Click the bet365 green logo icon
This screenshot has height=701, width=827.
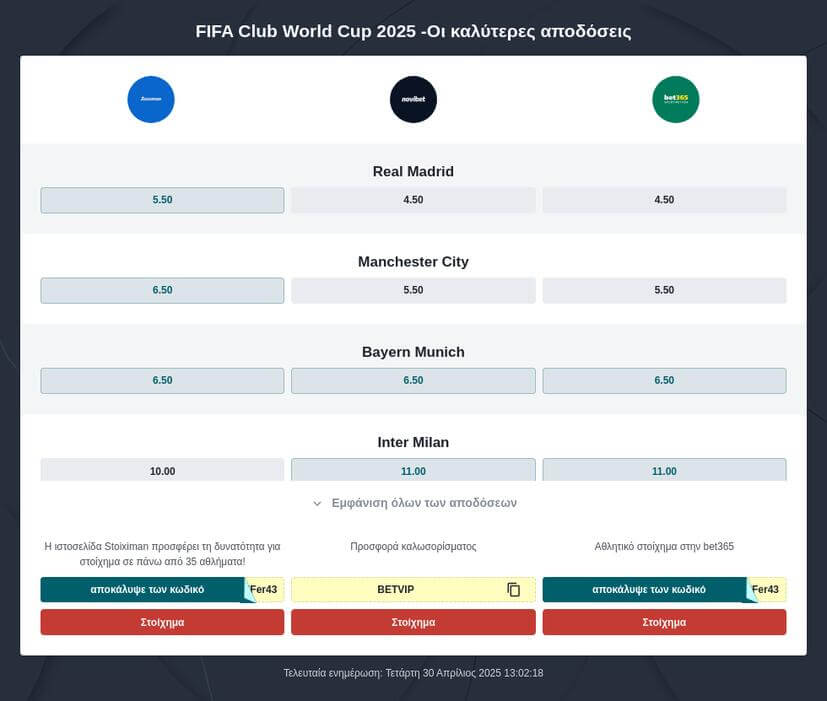tap(675, 100)
